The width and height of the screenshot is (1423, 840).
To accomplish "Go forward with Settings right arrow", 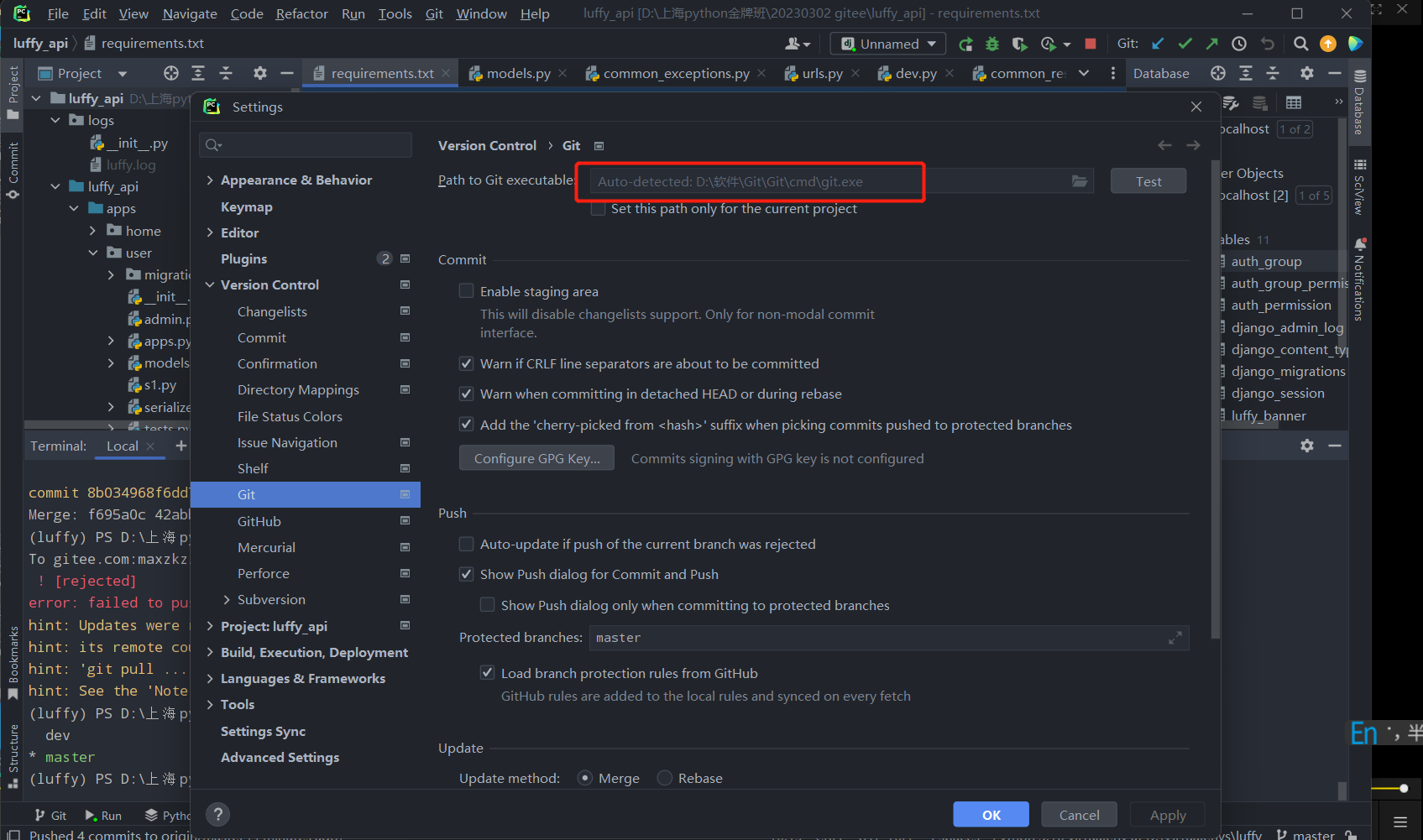I will click(1193, 145).
